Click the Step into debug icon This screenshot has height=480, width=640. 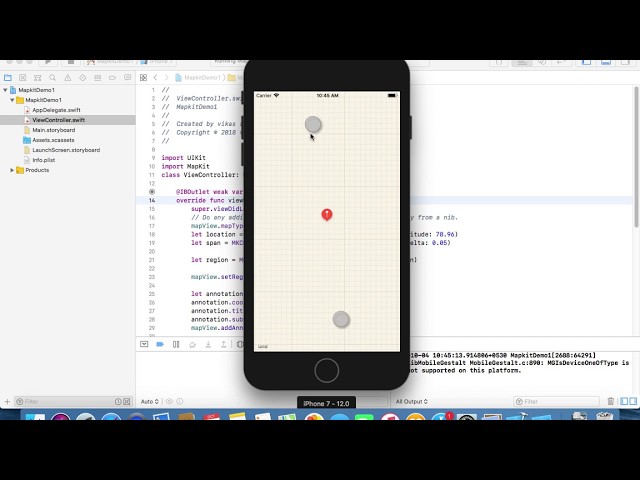[x=208, y=344]
